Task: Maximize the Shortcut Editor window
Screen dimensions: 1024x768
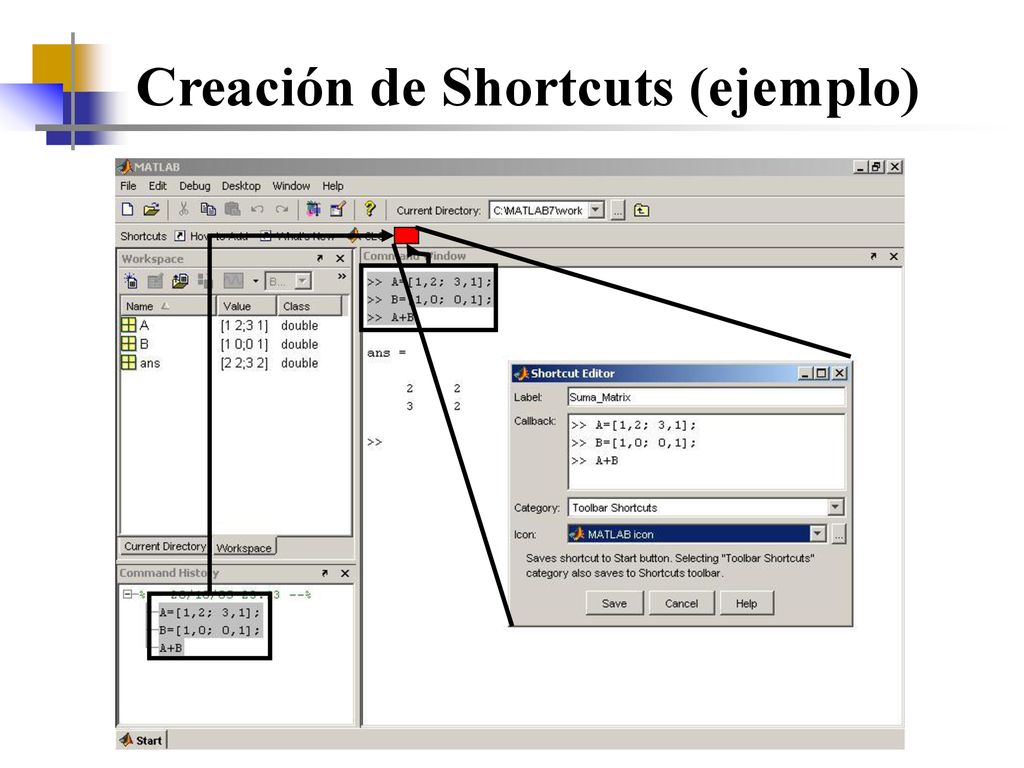Action: [822, 373]
